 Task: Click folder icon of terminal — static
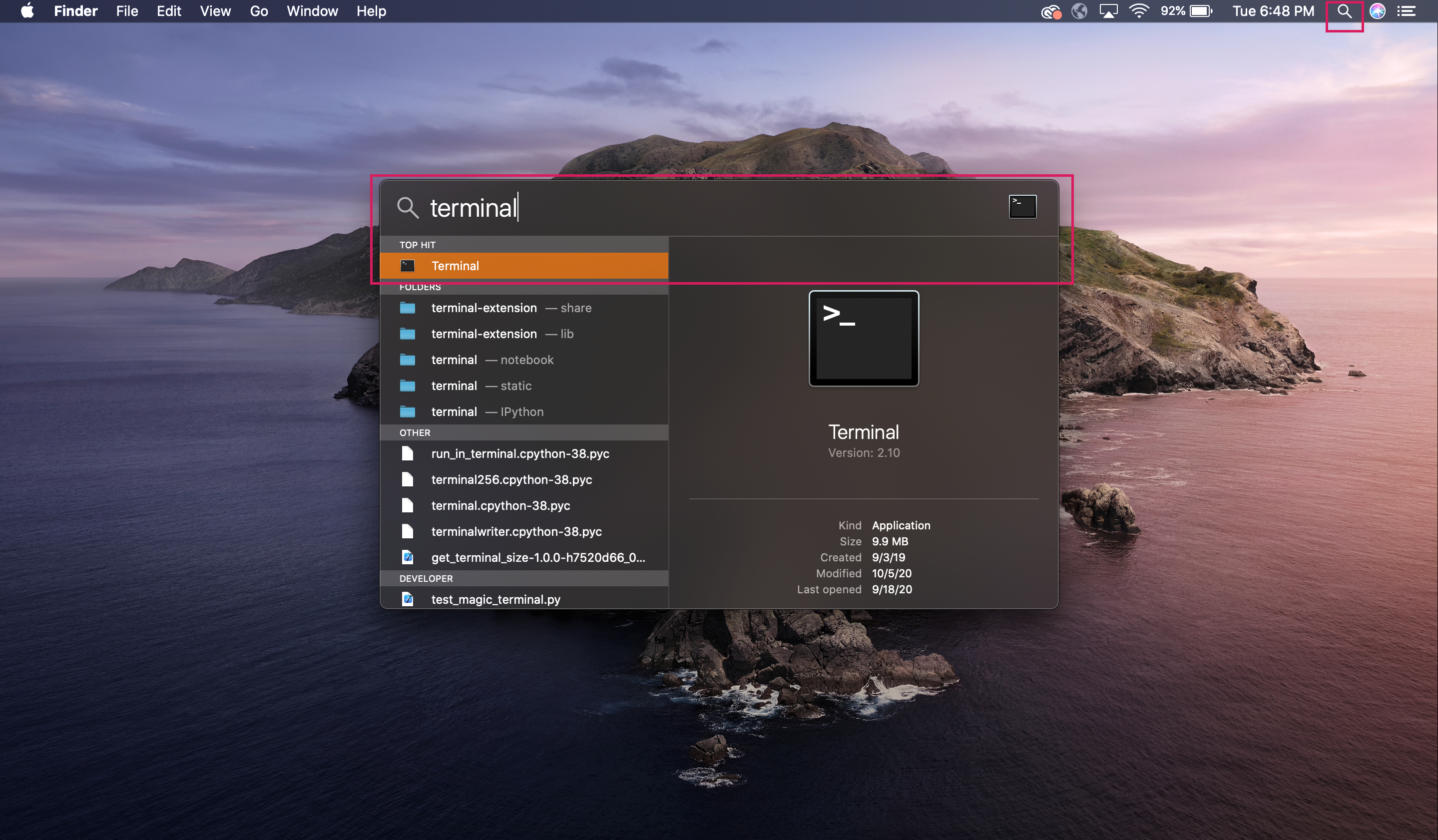pos(408,386)
